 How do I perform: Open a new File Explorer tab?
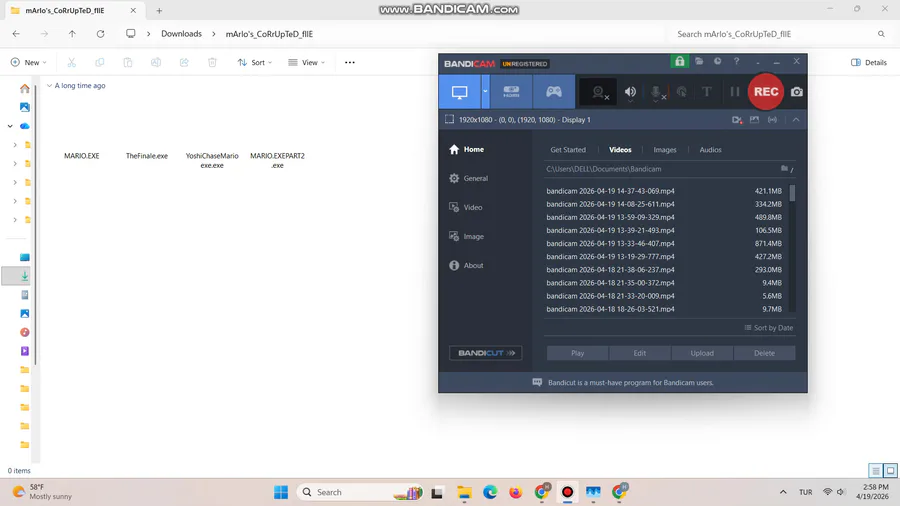tap(160, 10)
